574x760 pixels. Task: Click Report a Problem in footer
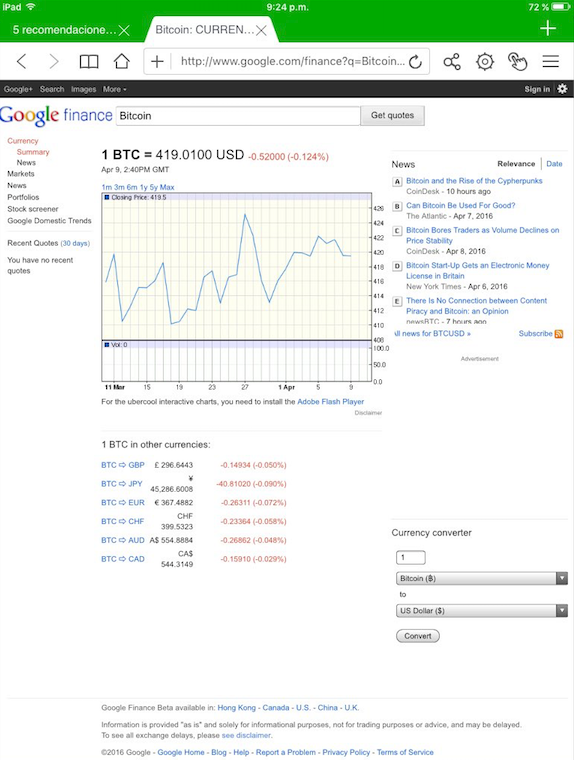(x=286, y=752)
